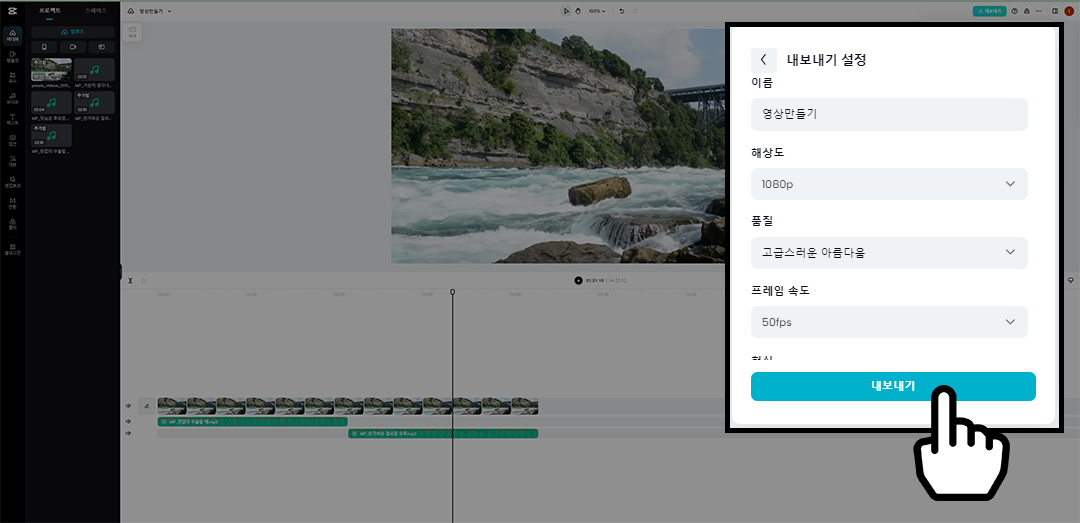Select the hand pan tool
Image resolution: width=1080 pixels, height=523 pixels.
pyautogui.click(x=578, y=11)
